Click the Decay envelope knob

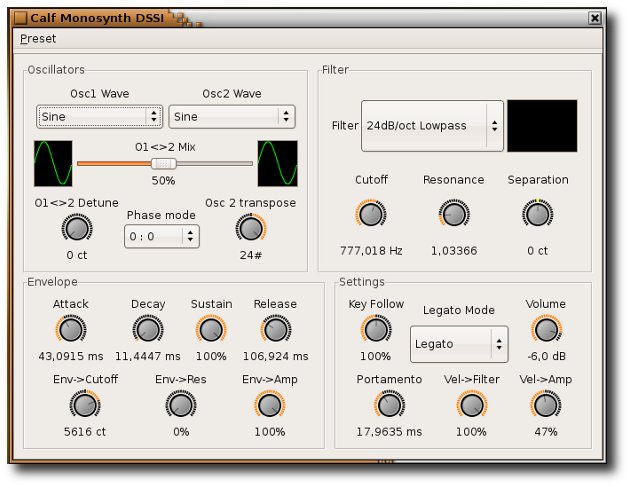click(147, 329)
